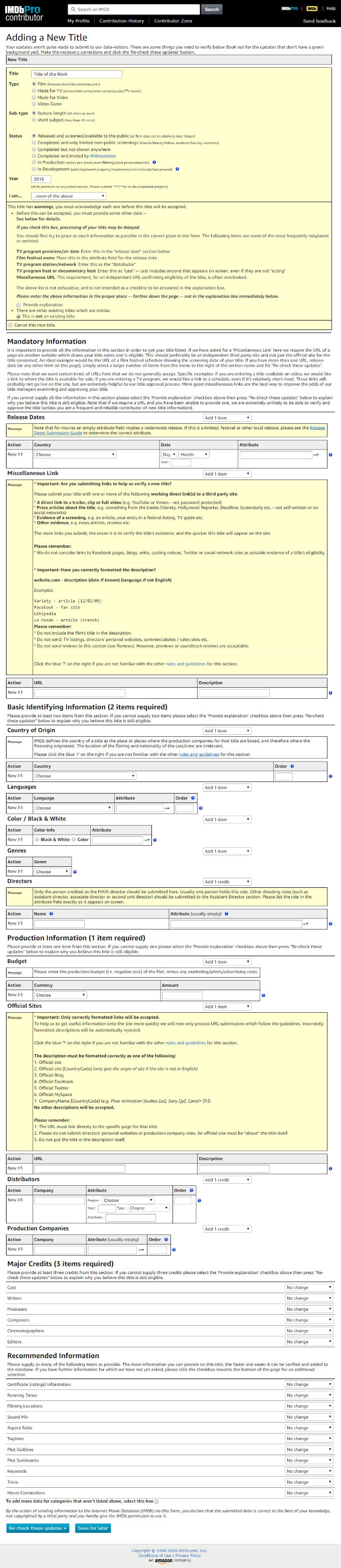The width and height of the screenshot is (341, 1568).
Task: Click help icon beside Color Info attribute field
Action: coord(154,840)
